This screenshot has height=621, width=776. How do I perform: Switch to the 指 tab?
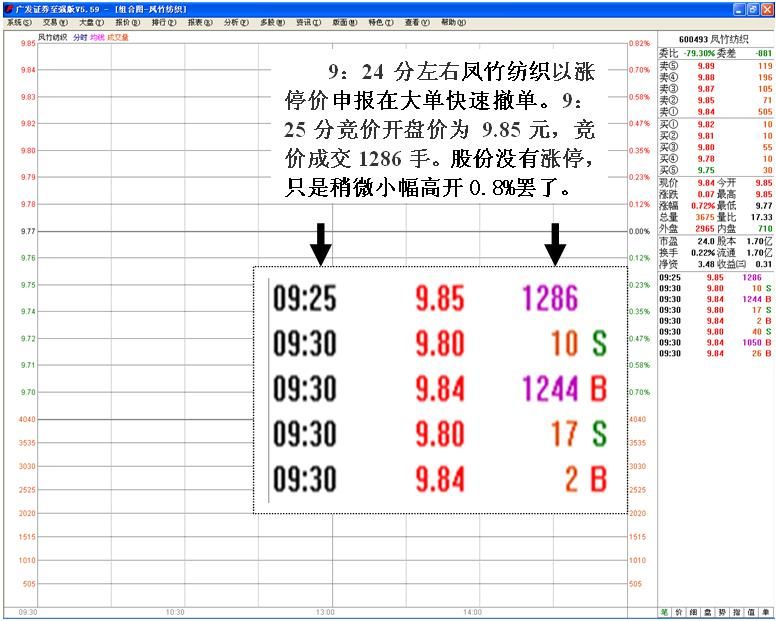(x=737, y=612)
